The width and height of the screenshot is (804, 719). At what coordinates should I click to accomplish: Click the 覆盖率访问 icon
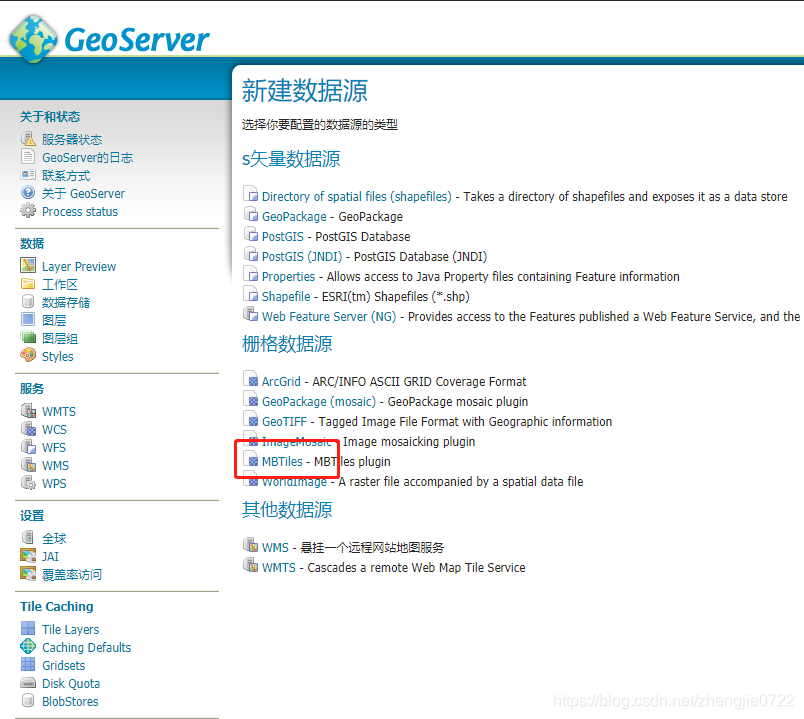click(28, 573)
